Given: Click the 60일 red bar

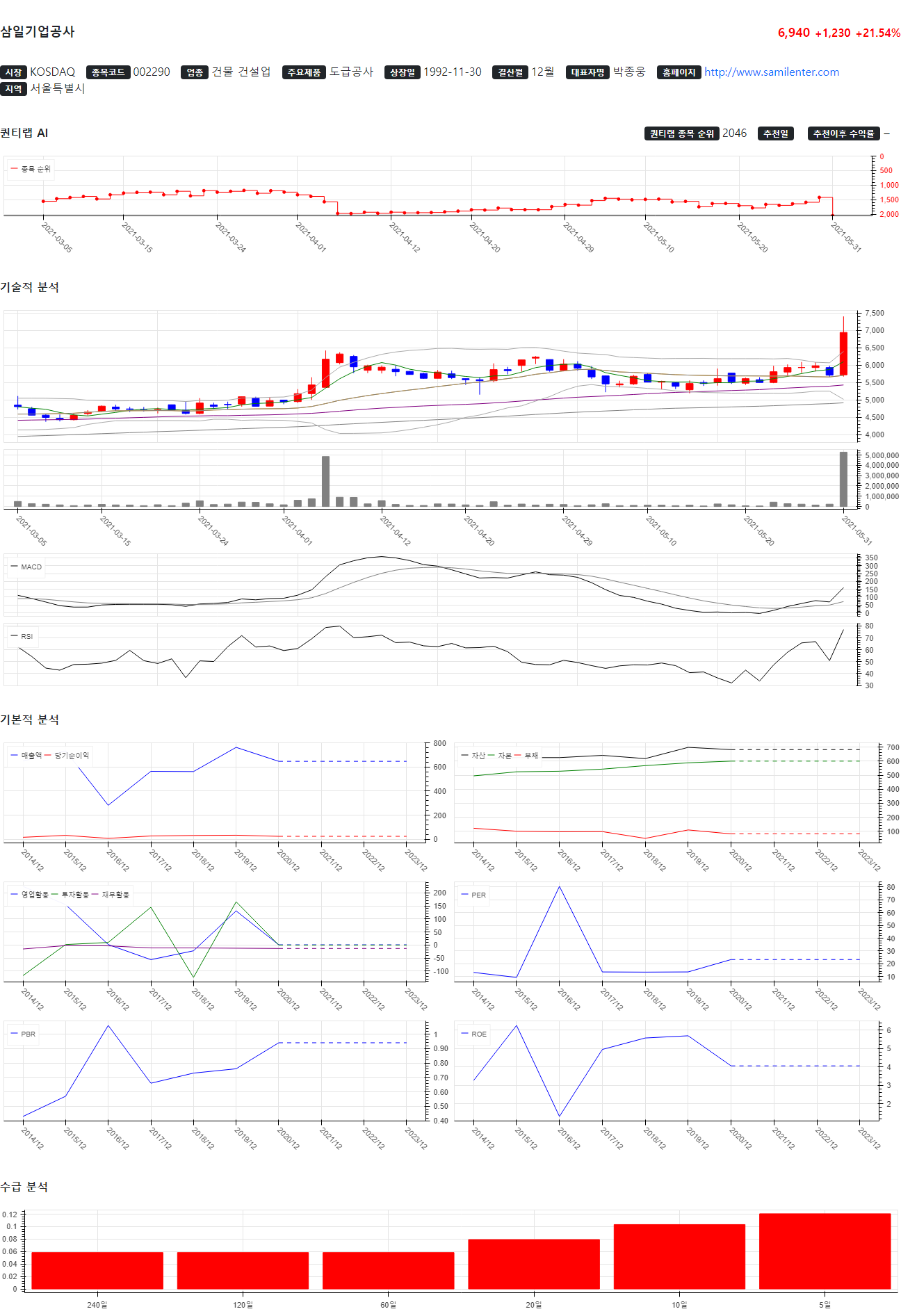Looking at the screenshot, I should pos(388,1271).
